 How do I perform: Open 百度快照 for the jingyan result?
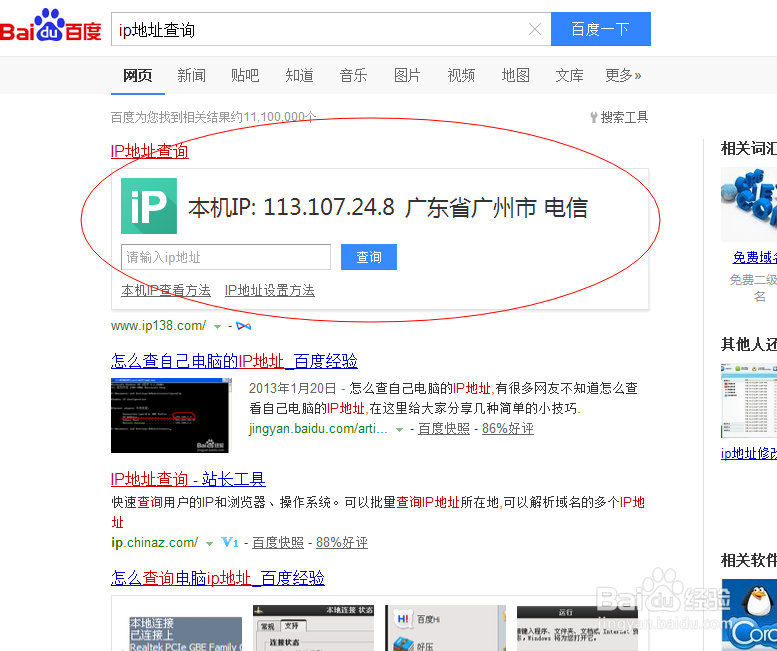[x=444, y=429]
